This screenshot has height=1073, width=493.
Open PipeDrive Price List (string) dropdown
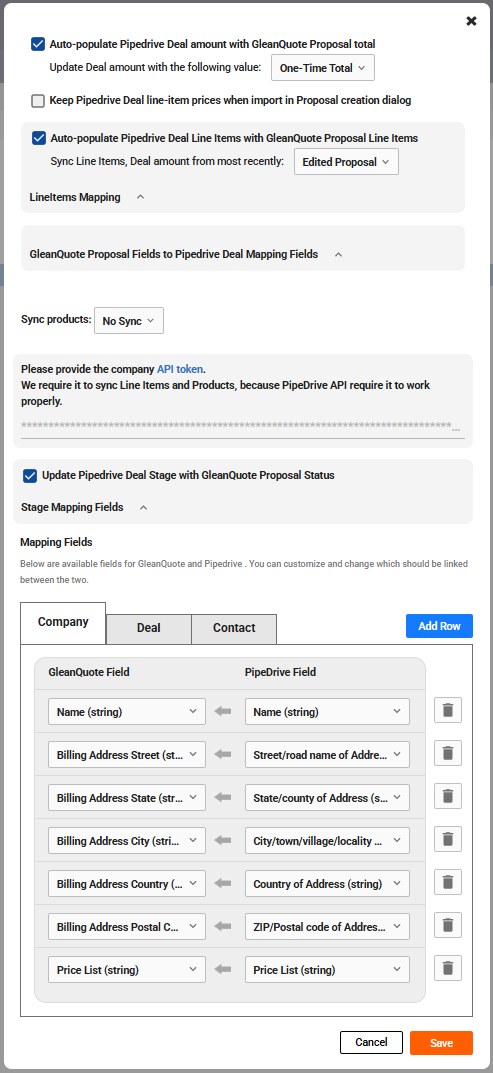coord(327,970)
